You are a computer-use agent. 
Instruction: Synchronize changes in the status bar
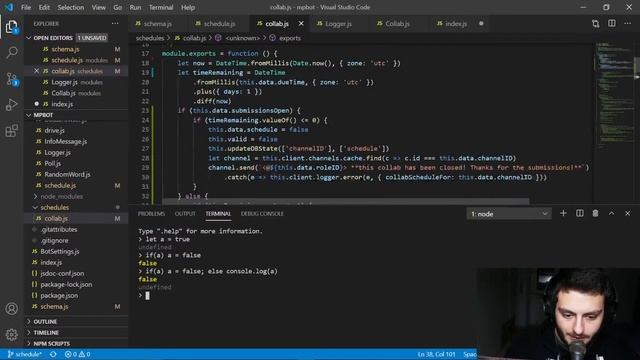[x=53, y=354]
